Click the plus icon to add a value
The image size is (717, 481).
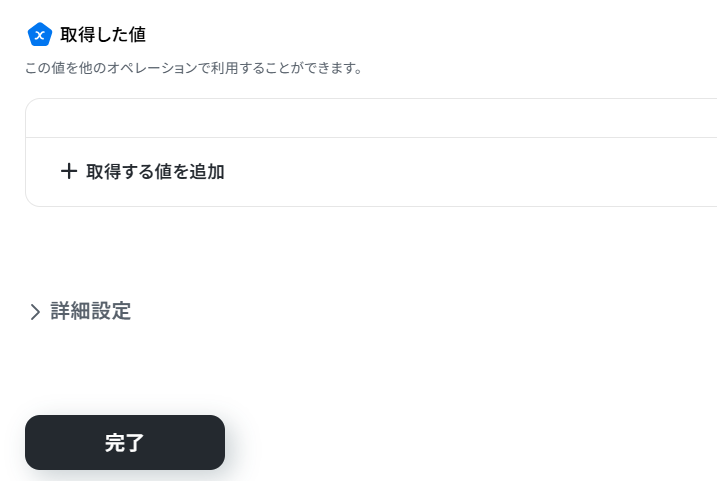click(69, 171)
